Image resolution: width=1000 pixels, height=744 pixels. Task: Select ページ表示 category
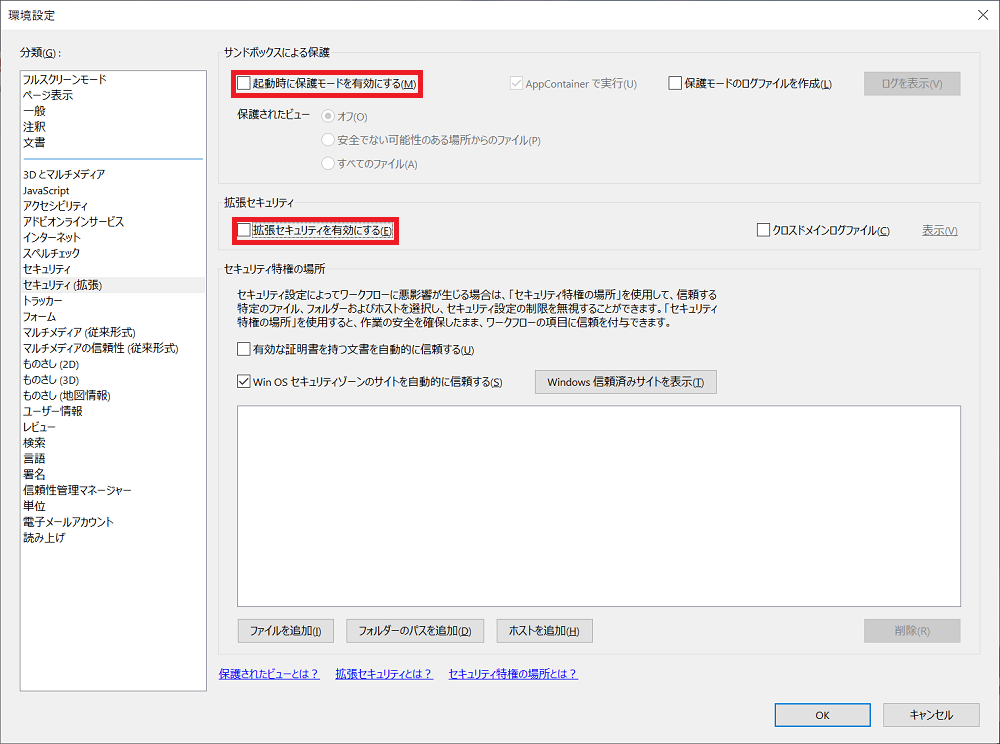click(x=48, y=95)
